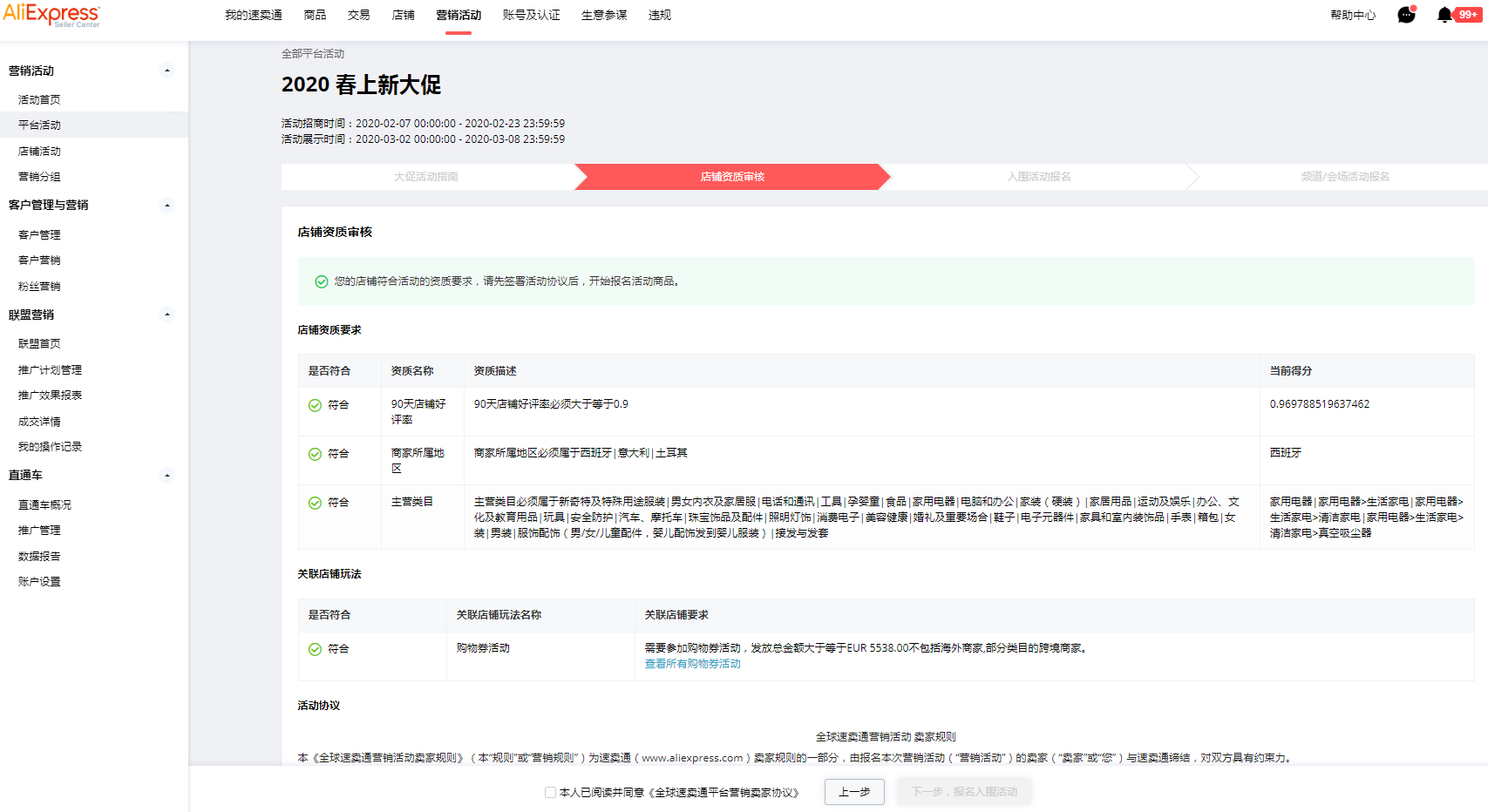1488x812 pixels.
Task: Collapse the 营销活动 sidebar section
Action: tap(167, 71)
